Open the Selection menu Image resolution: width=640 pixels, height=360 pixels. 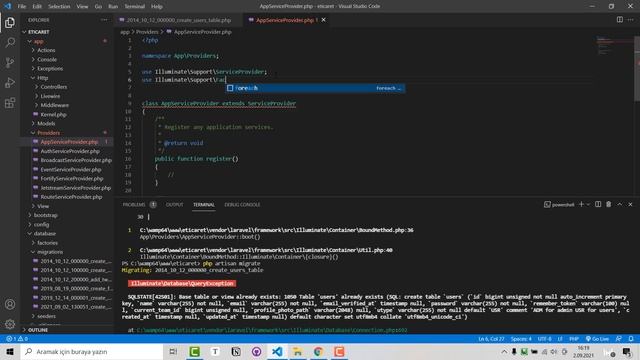pos(59,6)
